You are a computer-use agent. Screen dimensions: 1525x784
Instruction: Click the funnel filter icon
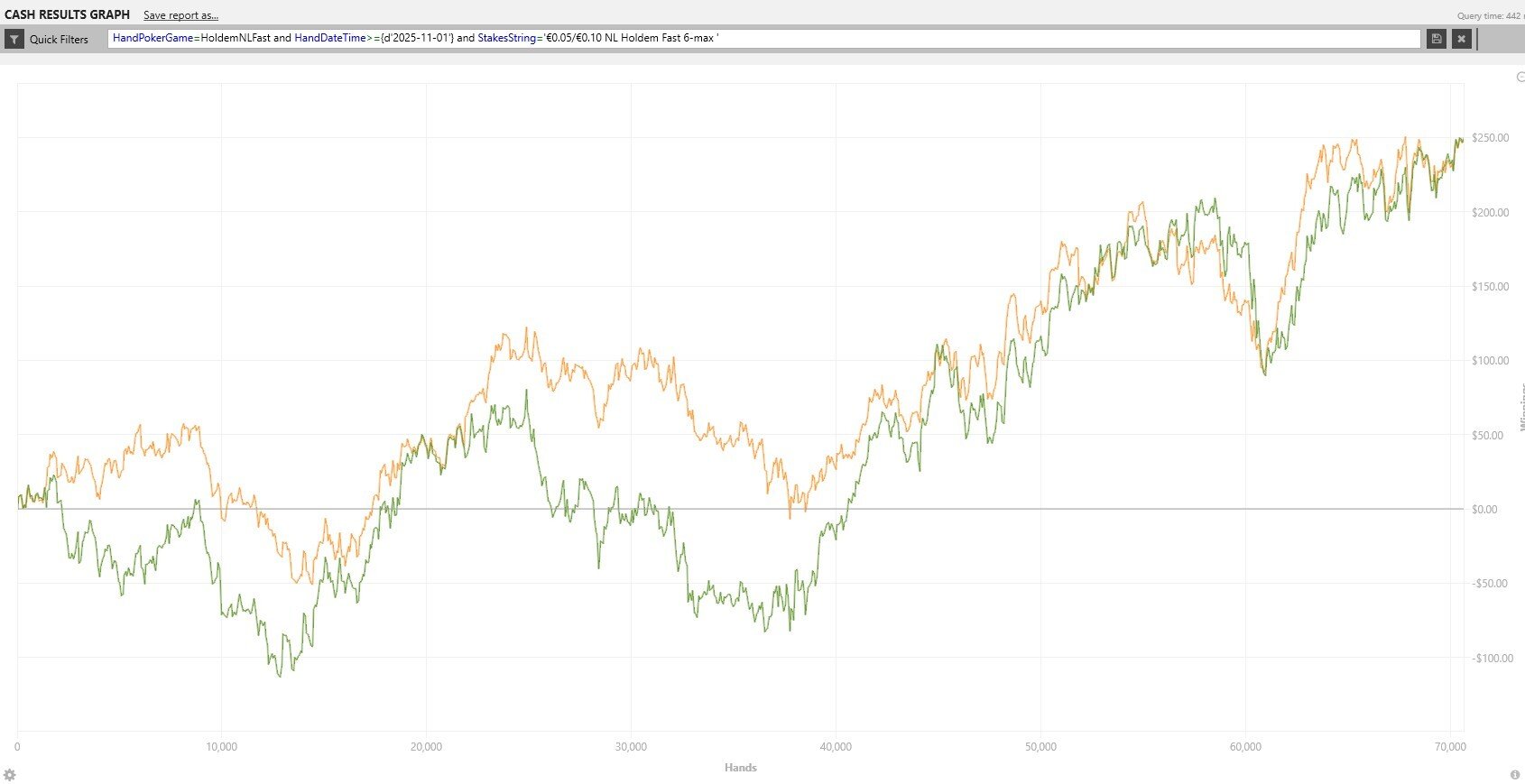coord(14,39)
